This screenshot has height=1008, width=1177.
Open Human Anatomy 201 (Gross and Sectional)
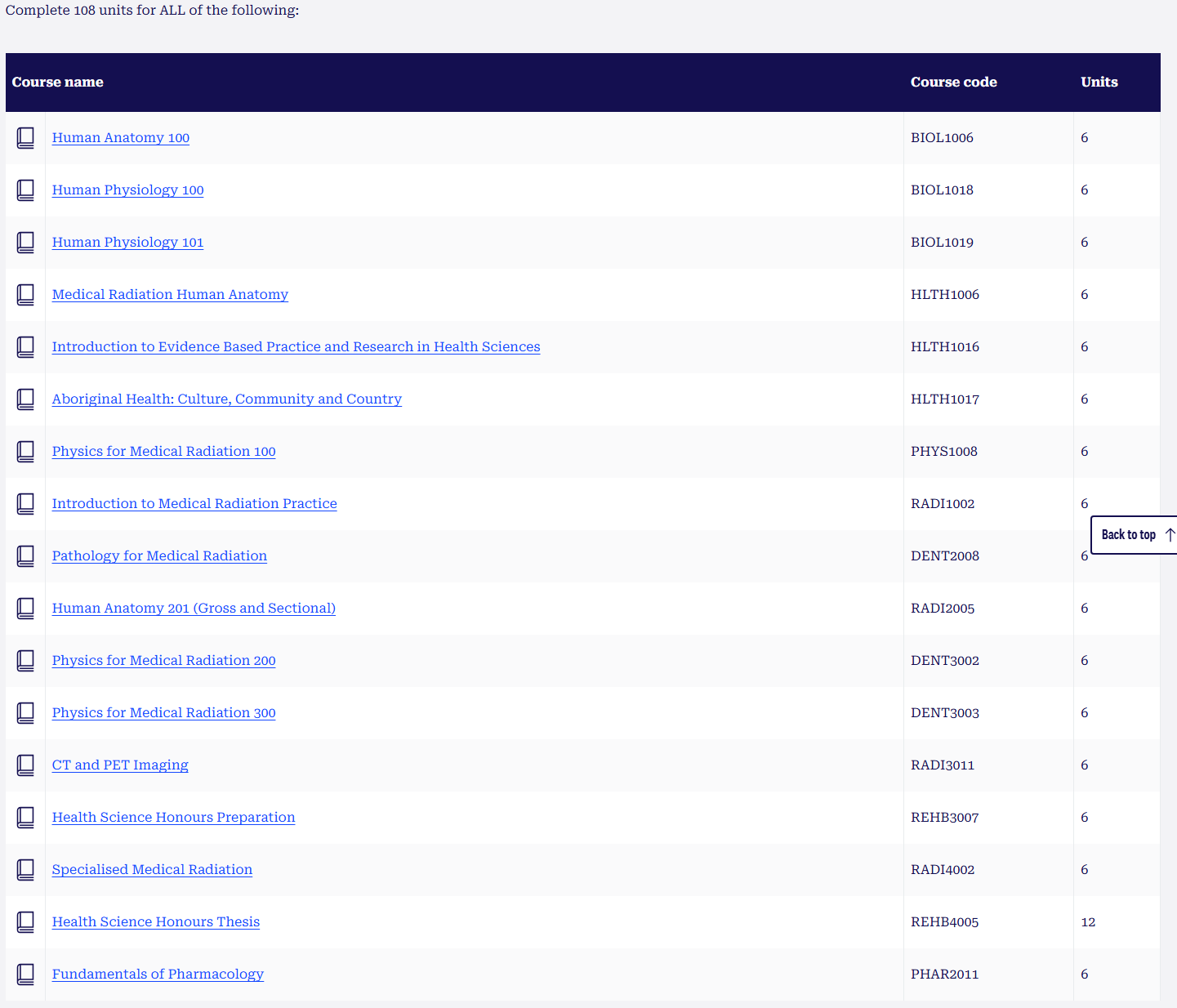pyautogui.click(x=194, y=609)
